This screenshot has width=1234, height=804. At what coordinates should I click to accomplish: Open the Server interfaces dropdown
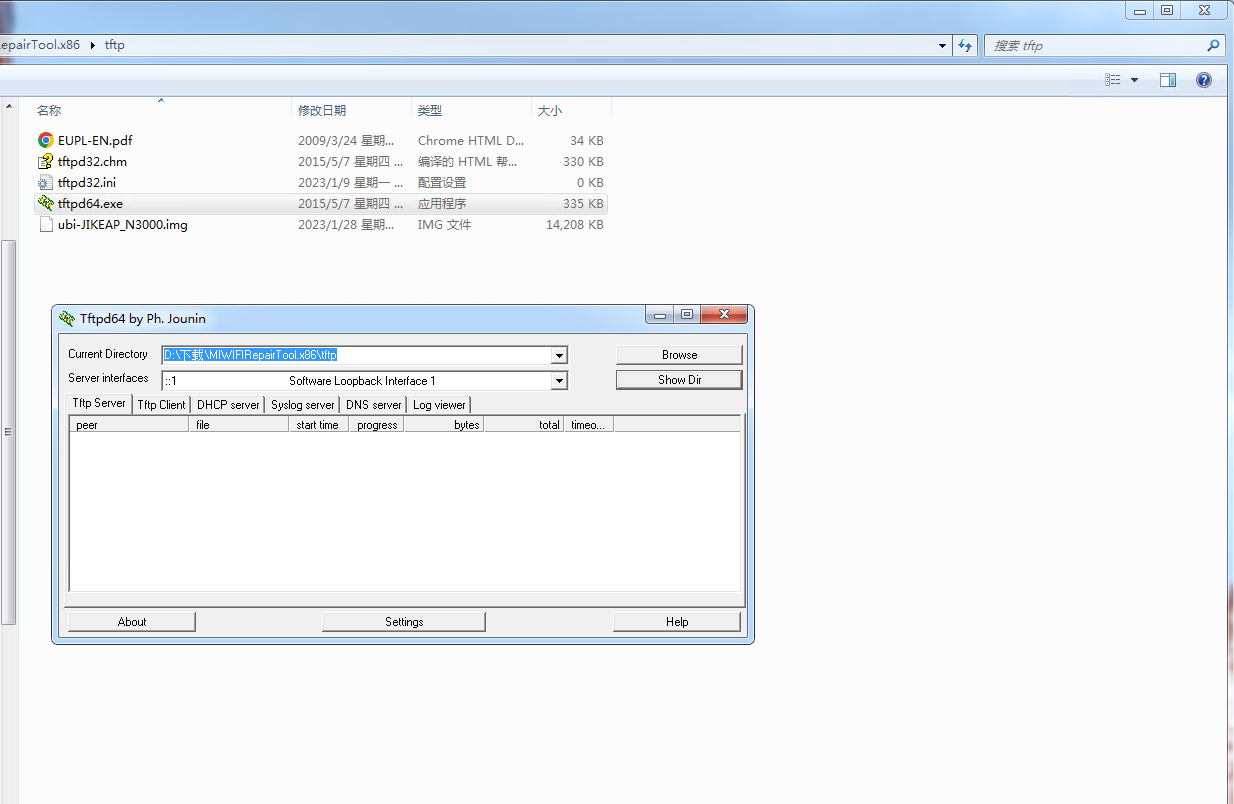[x=558, y=379]
